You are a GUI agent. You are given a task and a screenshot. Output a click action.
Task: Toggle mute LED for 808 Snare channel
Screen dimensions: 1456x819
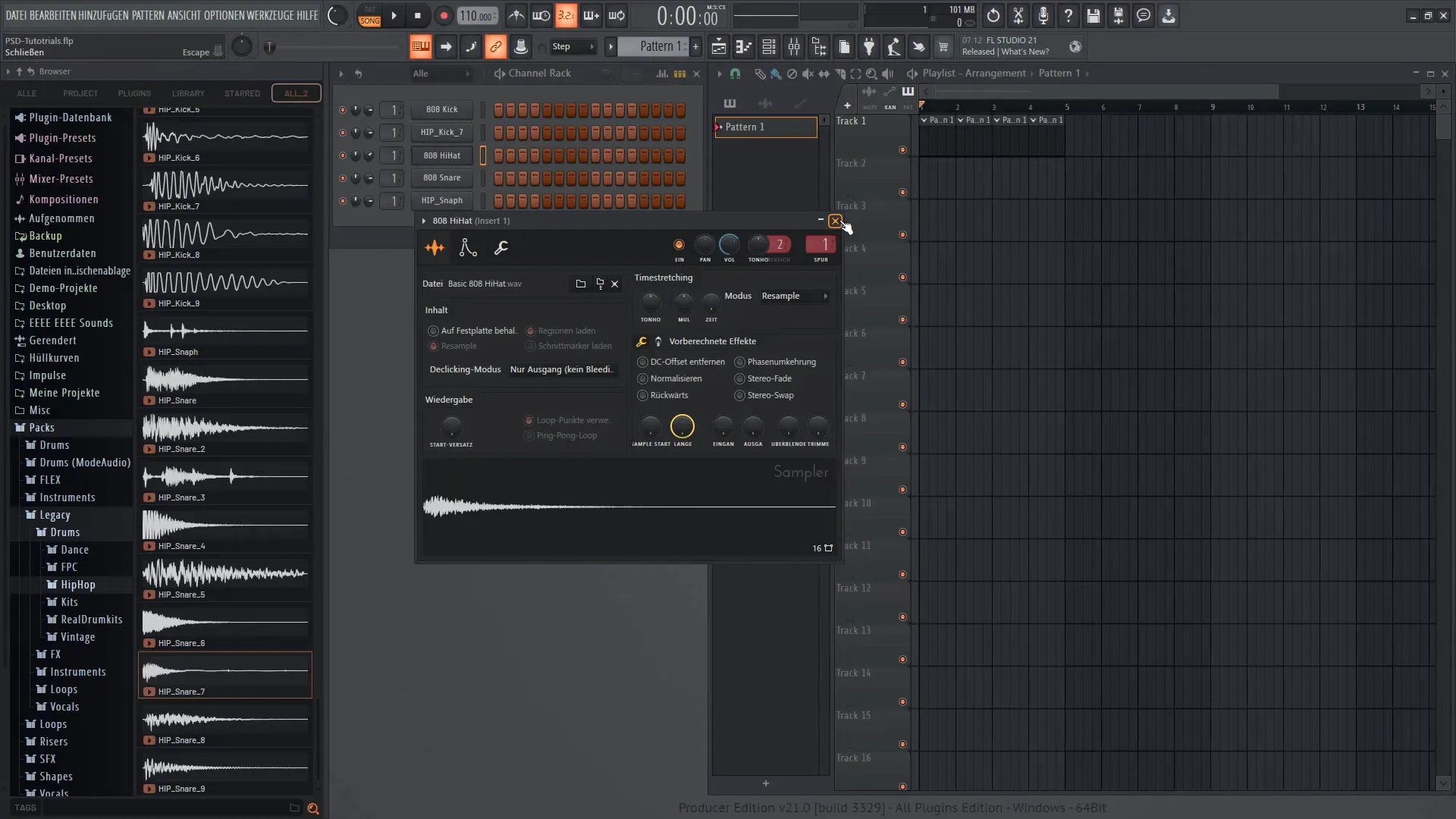(x=342, y=178)
